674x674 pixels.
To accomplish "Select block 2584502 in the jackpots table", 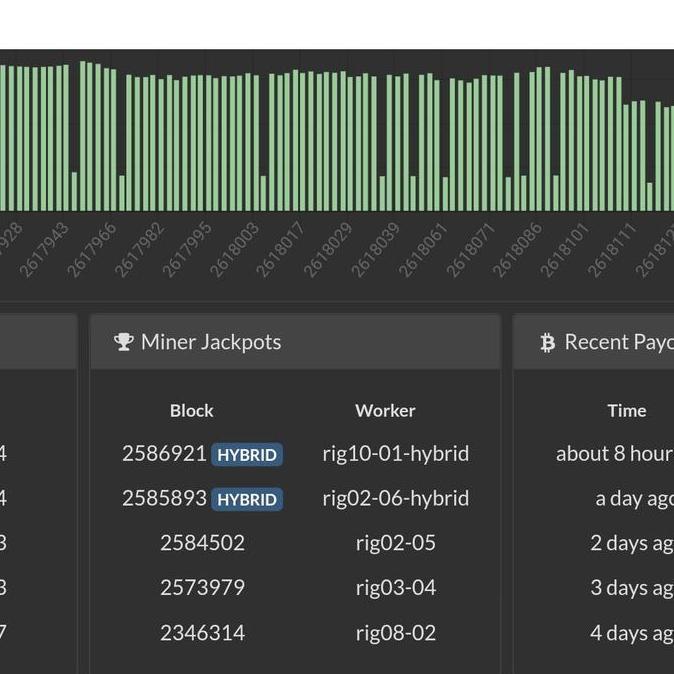I will [x=202, y=543].
